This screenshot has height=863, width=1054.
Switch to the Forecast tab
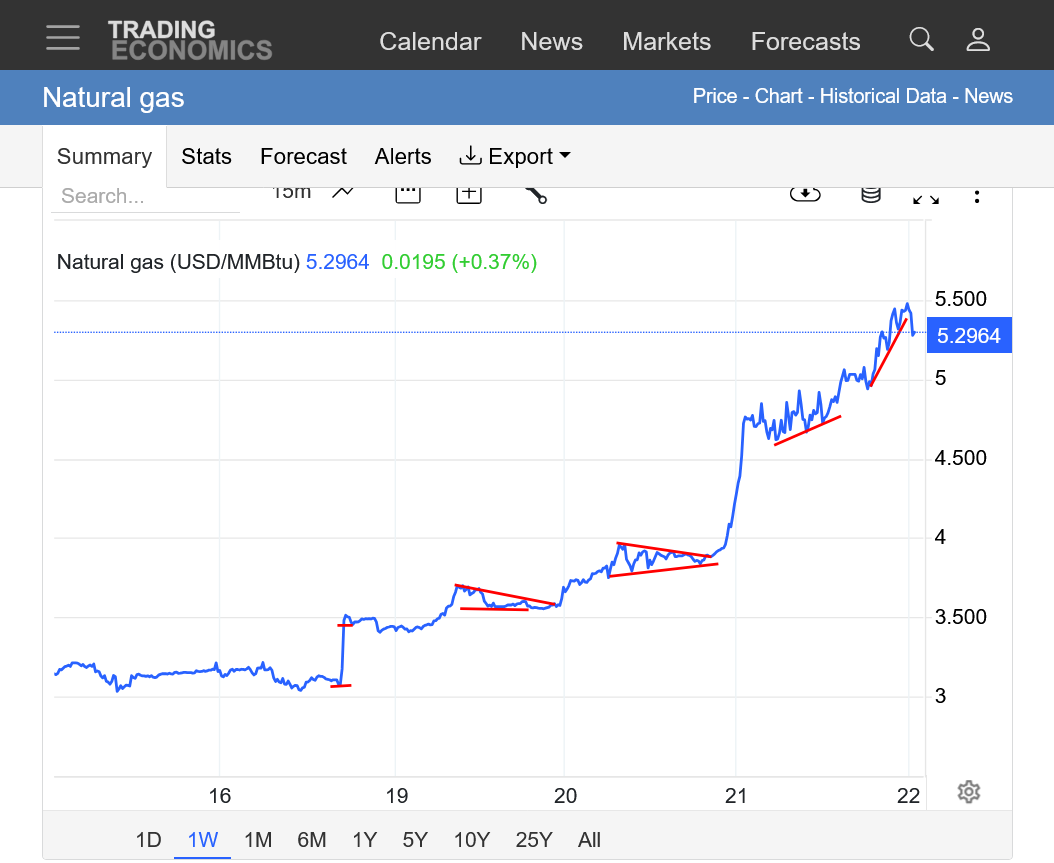[x=303, y=157]
